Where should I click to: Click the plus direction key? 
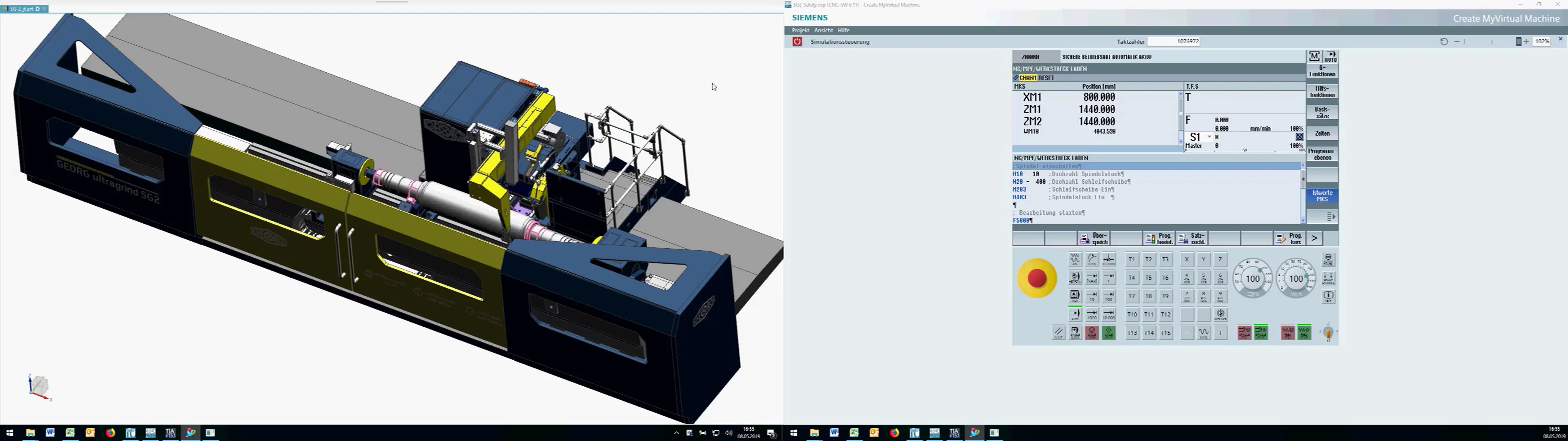[x=1221, y=333]
